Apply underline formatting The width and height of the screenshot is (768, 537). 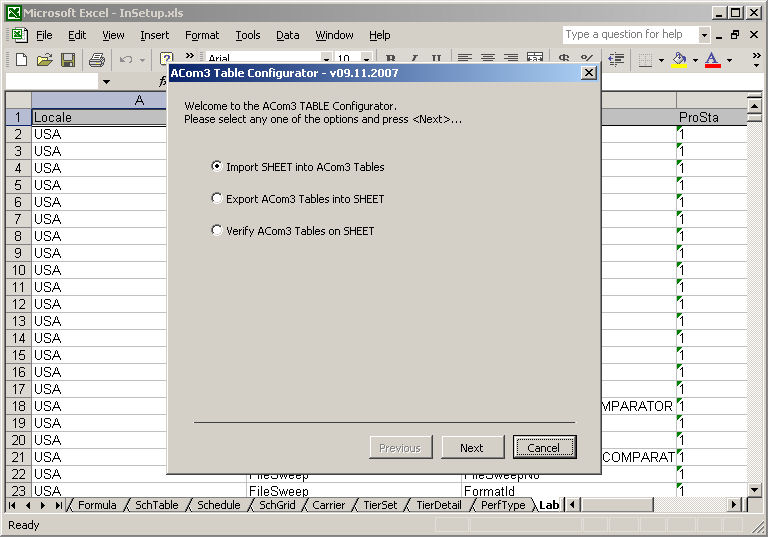click(x=436, y=59)
